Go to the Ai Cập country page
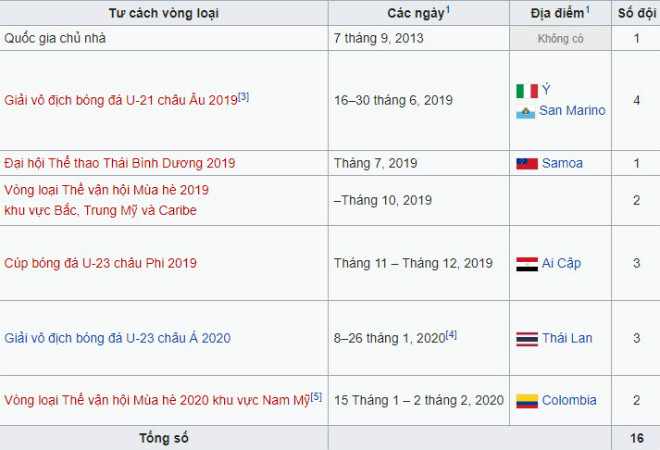The height and width of the screenshot is (450, 660). 561,263
